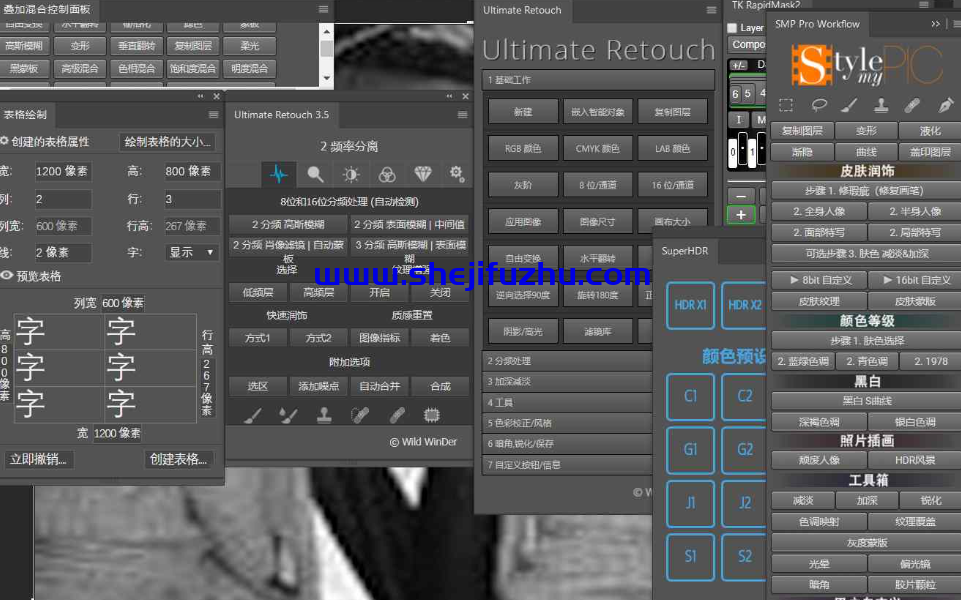
Task: Click the gear icon beside 创建的表格属性
Action: [x=4, y=141]
